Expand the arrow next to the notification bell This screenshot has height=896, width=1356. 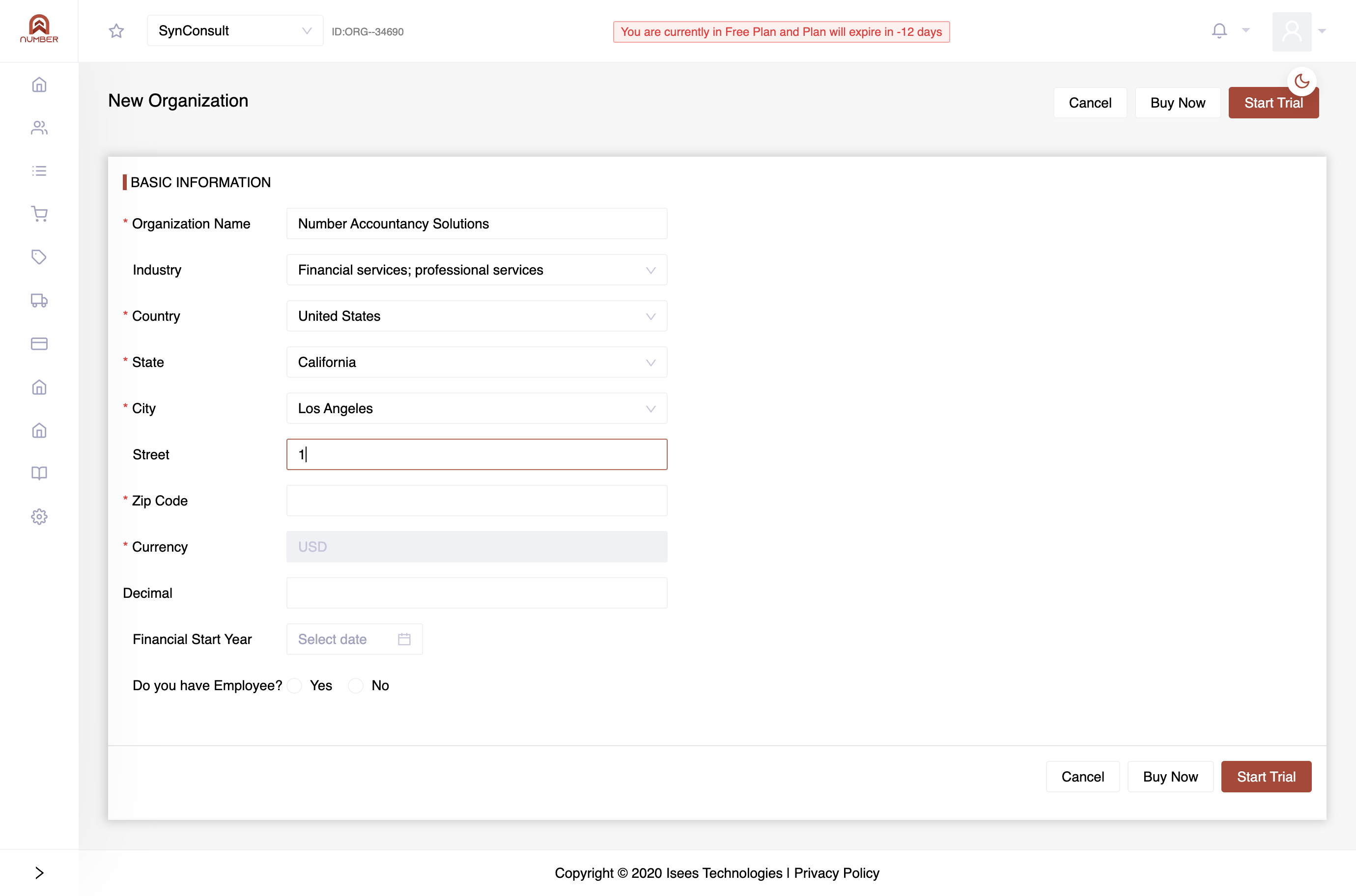click(1246, 30)
